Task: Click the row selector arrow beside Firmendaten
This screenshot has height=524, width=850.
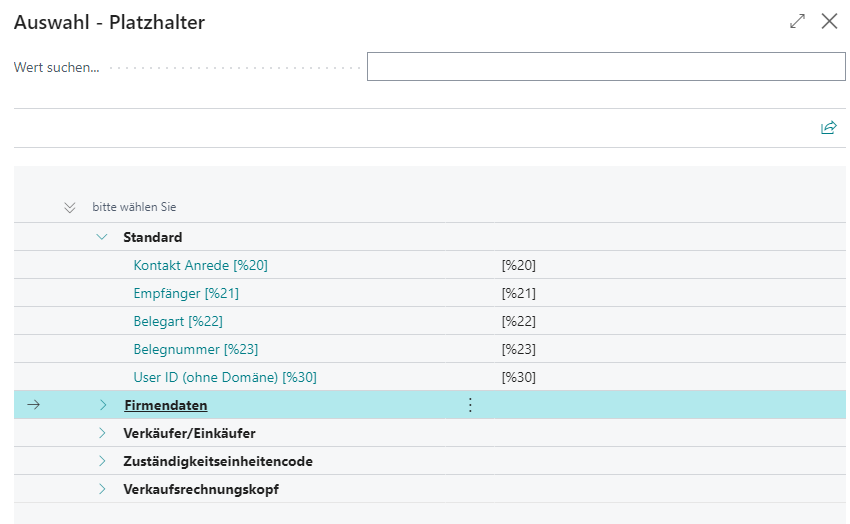Action: [34, 405]
